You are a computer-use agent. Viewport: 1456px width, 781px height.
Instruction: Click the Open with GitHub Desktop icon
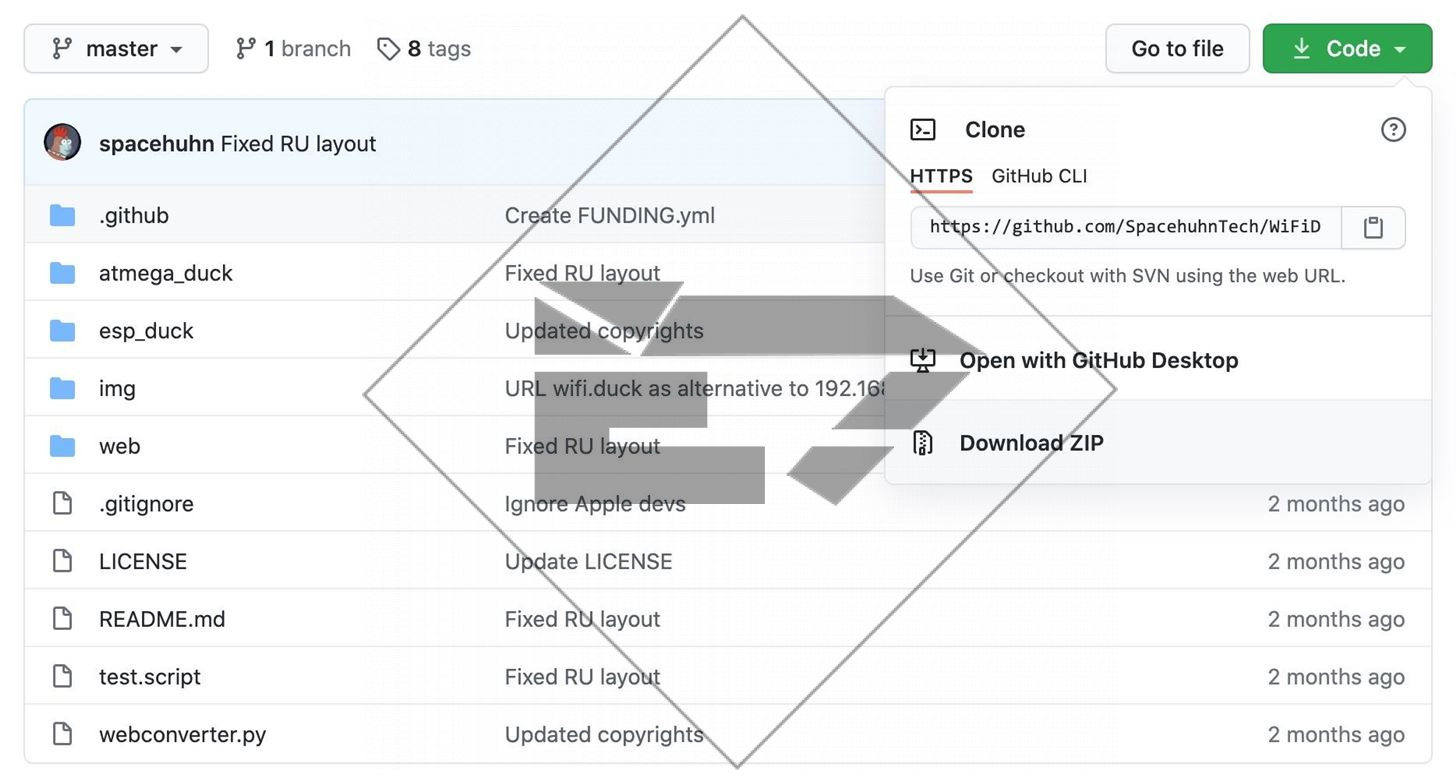pyautogui.click(x=923, y=360)
